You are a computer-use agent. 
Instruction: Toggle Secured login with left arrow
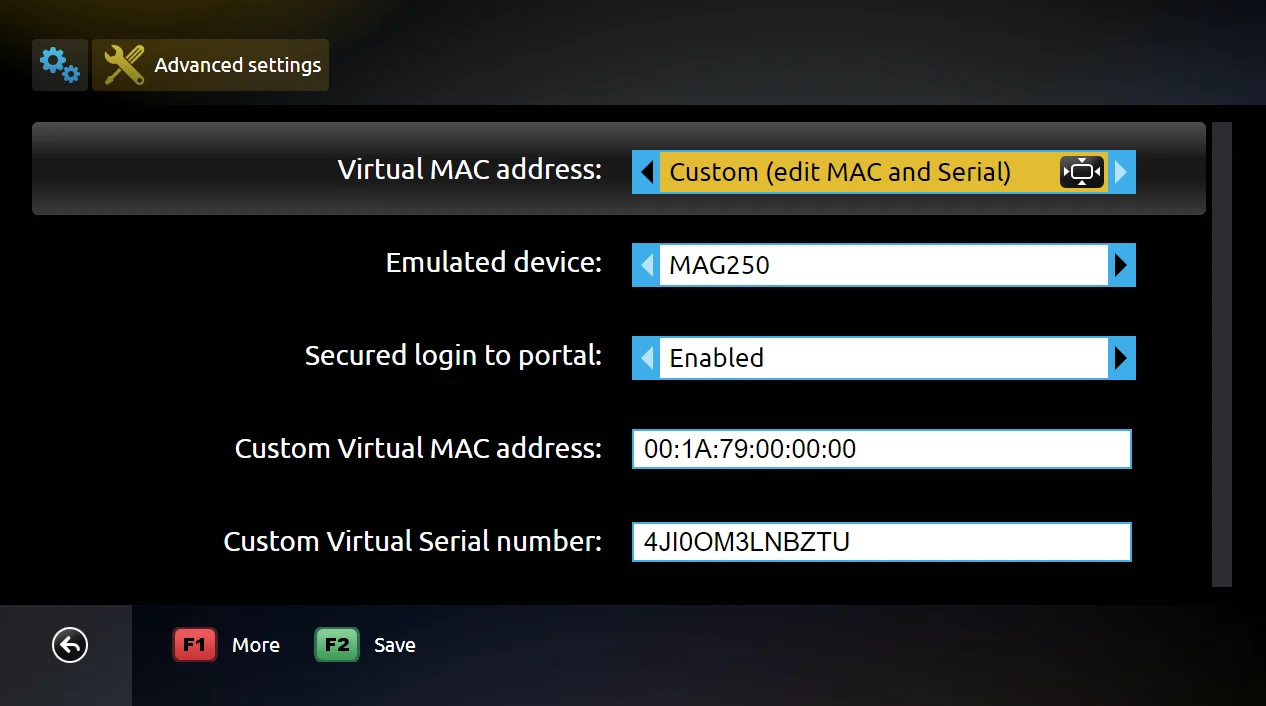(646, 358)
